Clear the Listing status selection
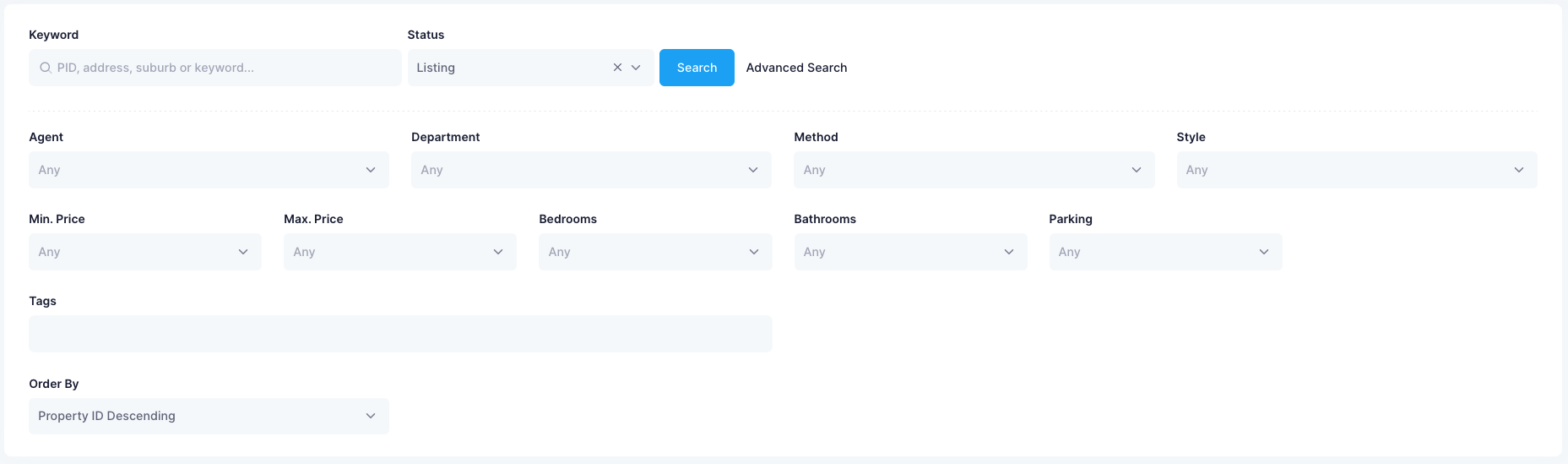1568x464 pixels. pyautogui.click(x=617, y=68)
